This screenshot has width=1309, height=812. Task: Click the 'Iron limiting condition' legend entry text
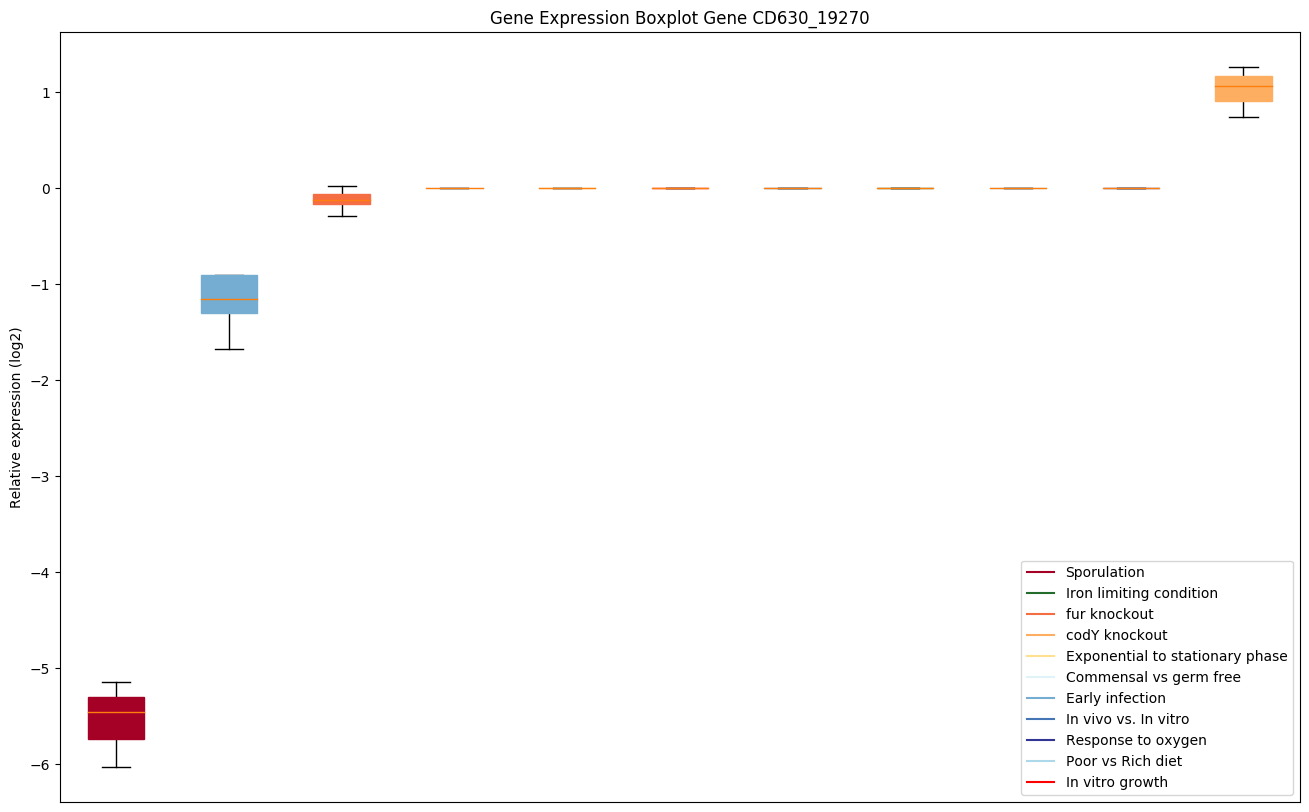1141,593
